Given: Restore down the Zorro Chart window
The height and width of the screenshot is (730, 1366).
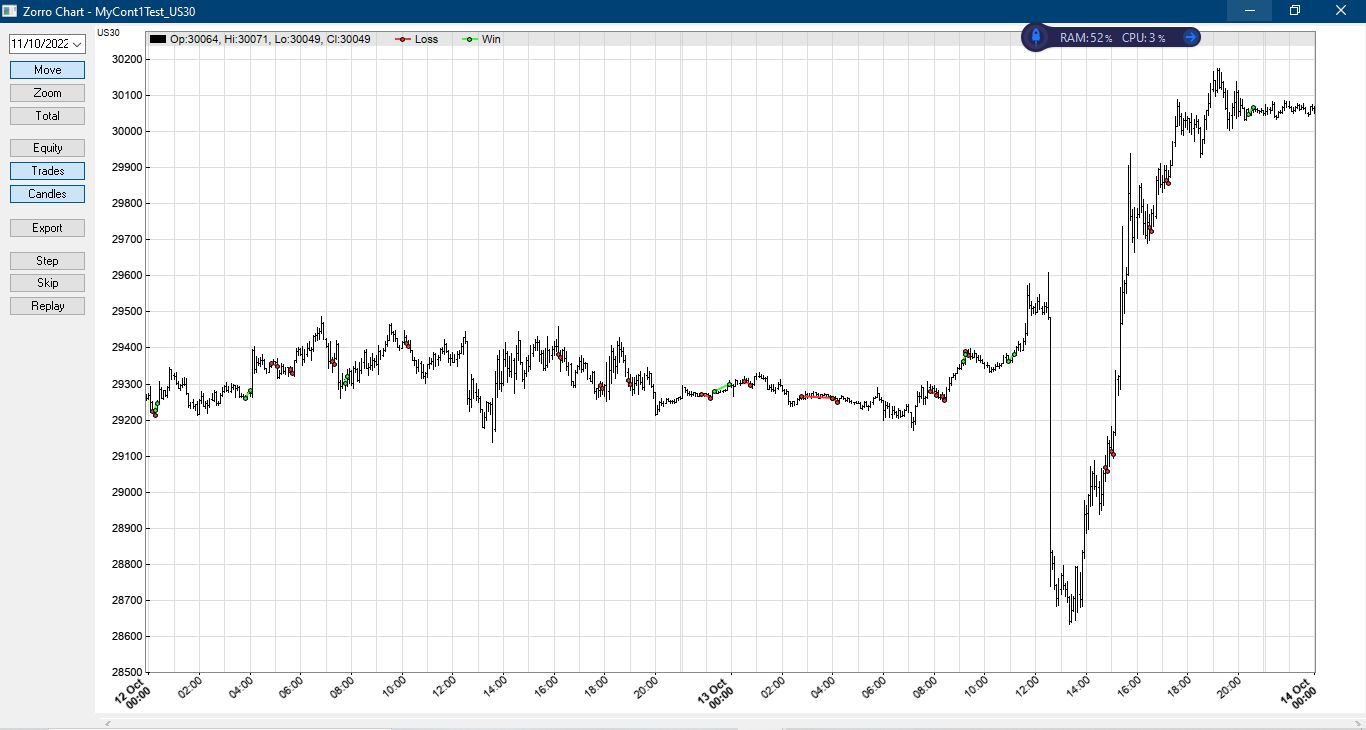Looking at the screenshot, I should click(x=1295, y=11).
